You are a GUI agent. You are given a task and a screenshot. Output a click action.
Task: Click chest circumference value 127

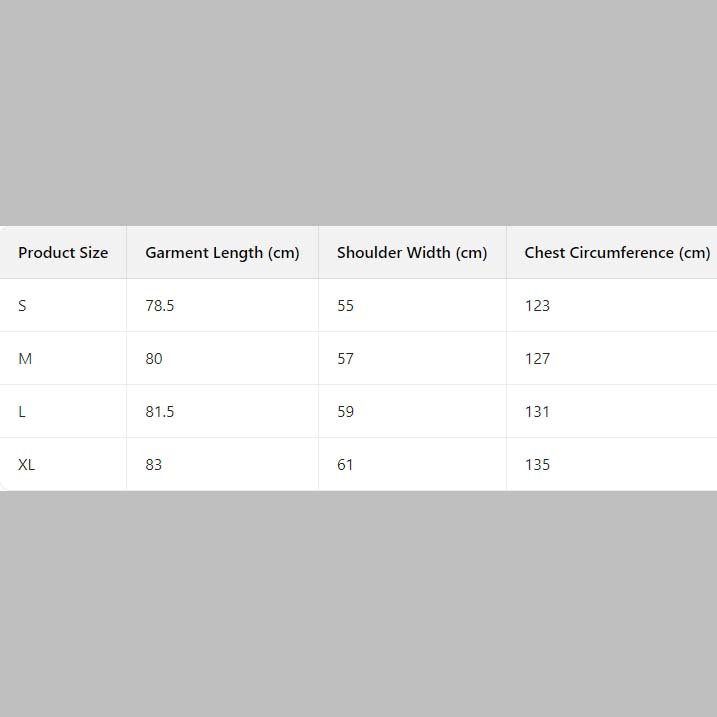click(538, 359)
